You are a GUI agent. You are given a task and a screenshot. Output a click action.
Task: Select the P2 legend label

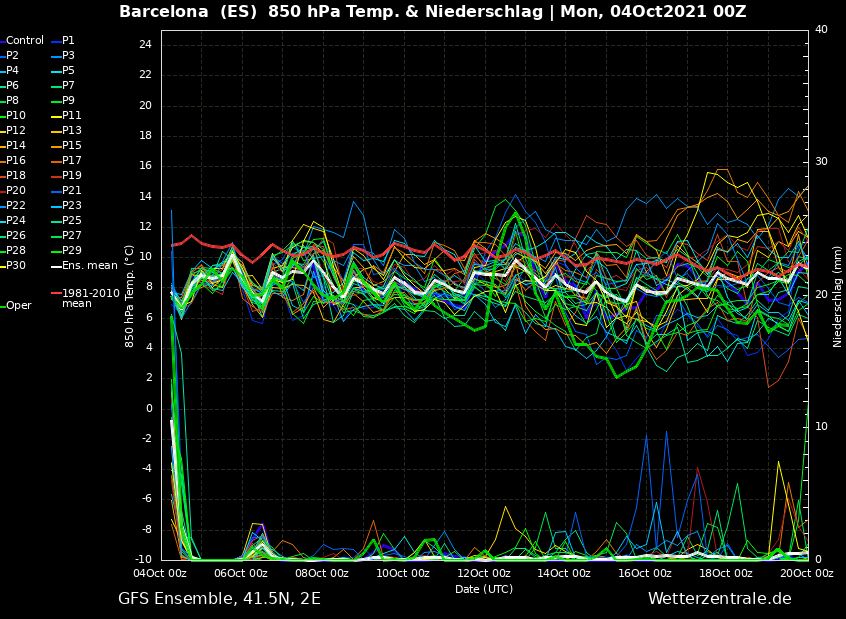[x=12, y=56]
